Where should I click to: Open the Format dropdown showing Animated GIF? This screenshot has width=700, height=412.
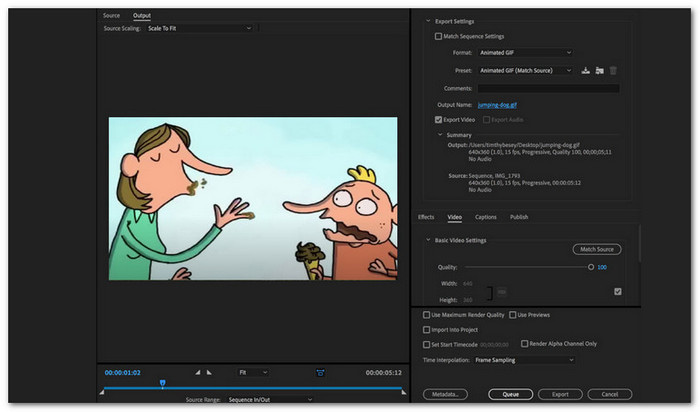525,53
